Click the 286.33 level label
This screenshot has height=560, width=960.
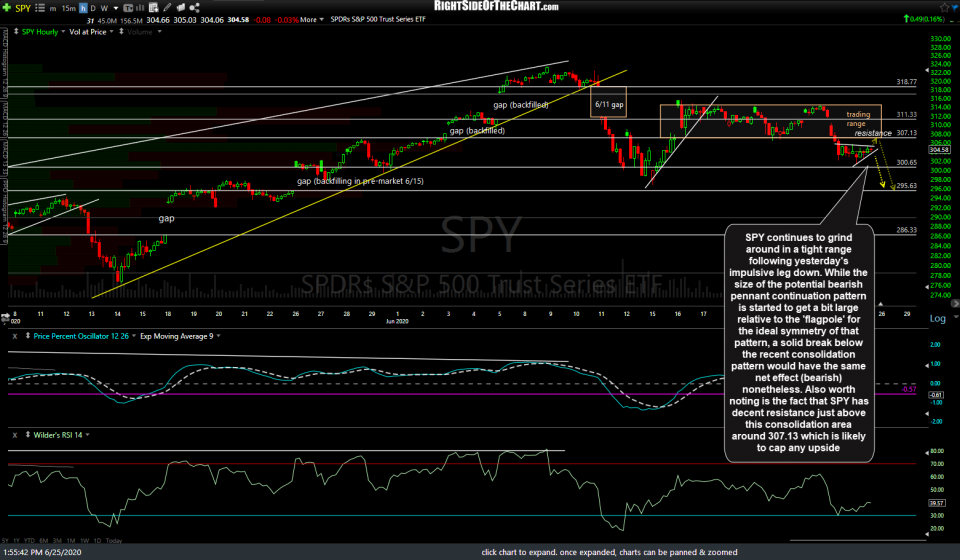[x=906, y=230]
